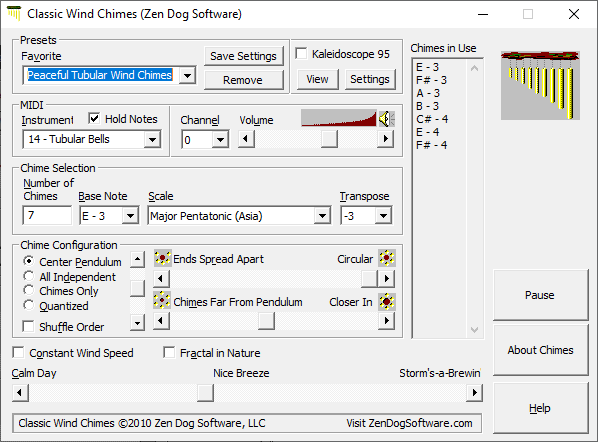The image size is (598, 442).
Task: Click the Ends Spread Apart icon
Action: point(162,258)
